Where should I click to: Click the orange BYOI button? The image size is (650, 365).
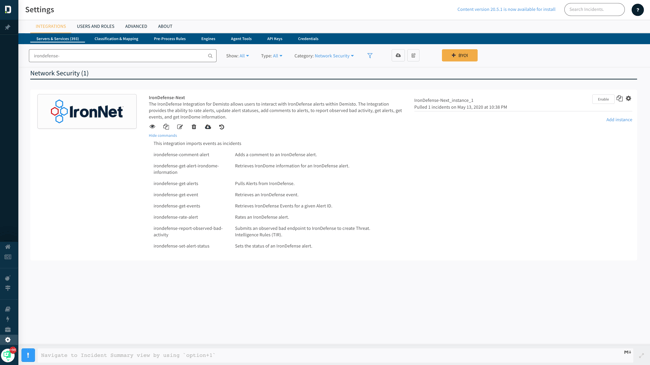[x=459, y=55]
